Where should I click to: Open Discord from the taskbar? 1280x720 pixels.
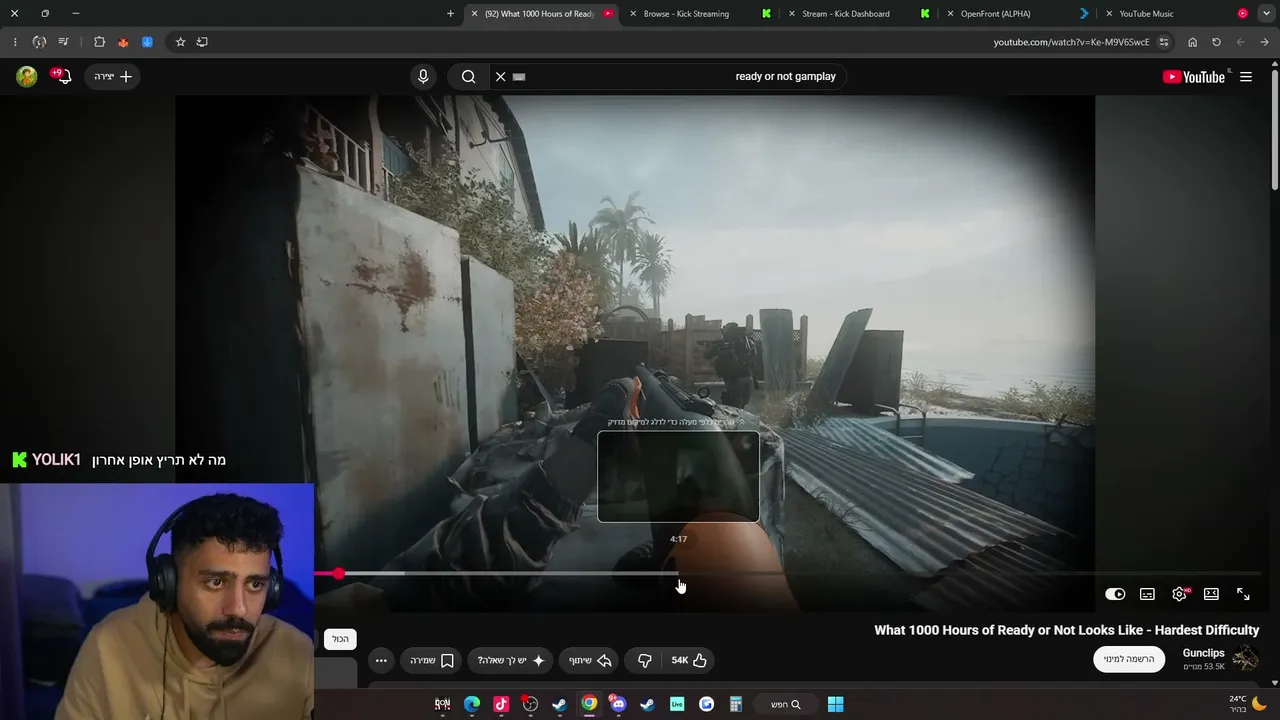618,704
